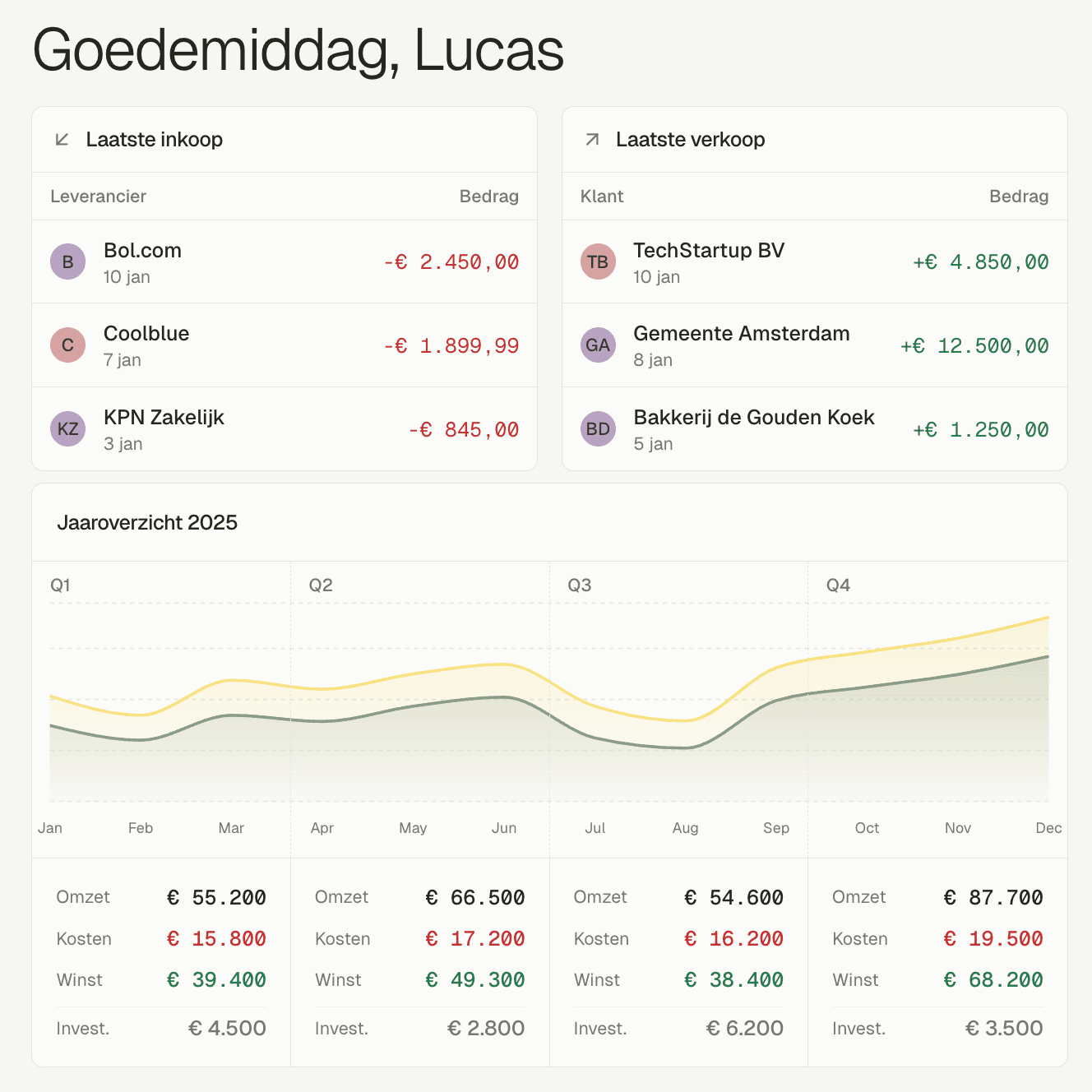
Task: Click the Oct label on chart axis
Action: pyautogui.click(x=867, y=828)
